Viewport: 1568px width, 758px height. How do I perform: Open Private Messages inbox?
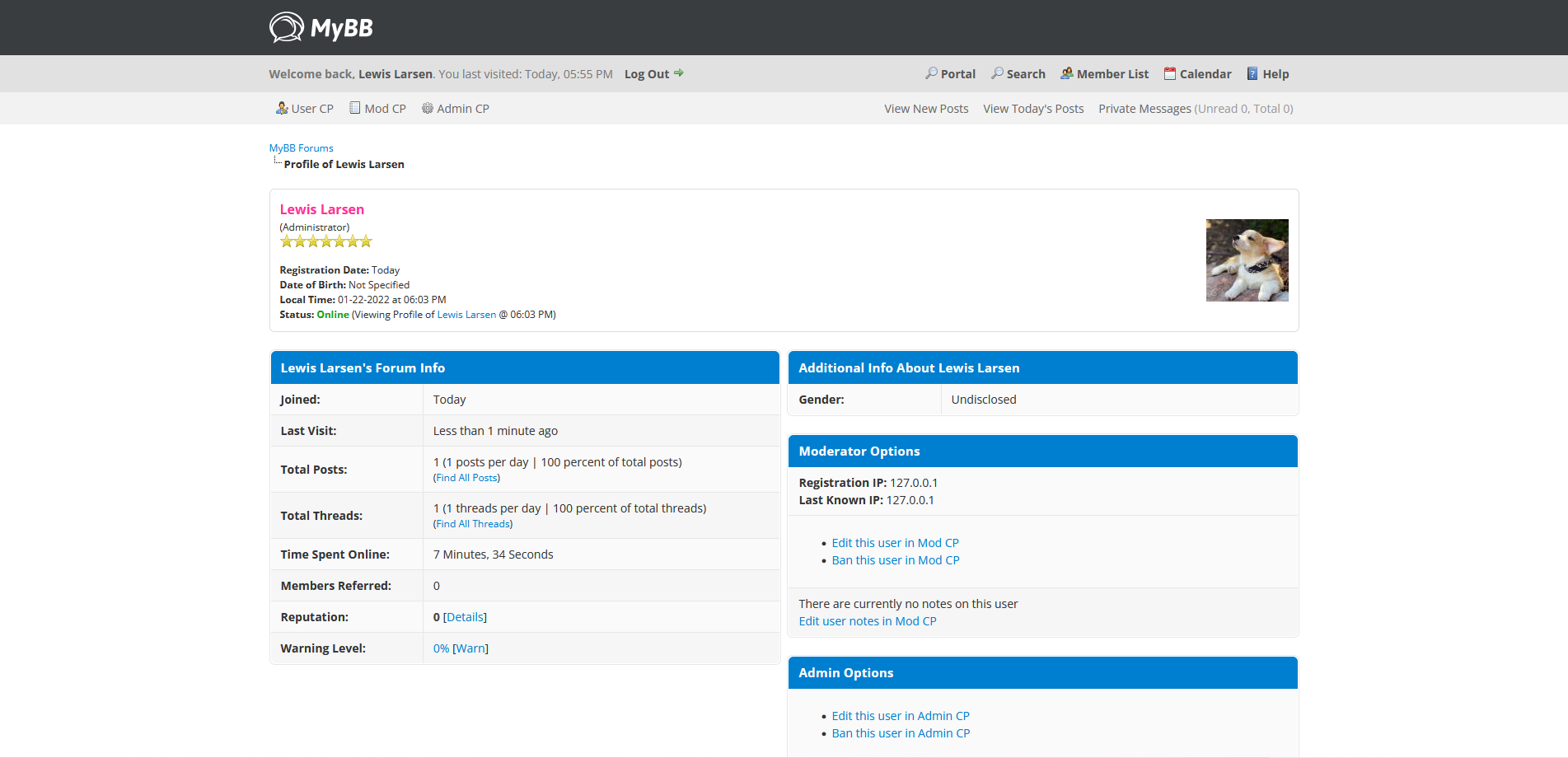click(1144, 109)
